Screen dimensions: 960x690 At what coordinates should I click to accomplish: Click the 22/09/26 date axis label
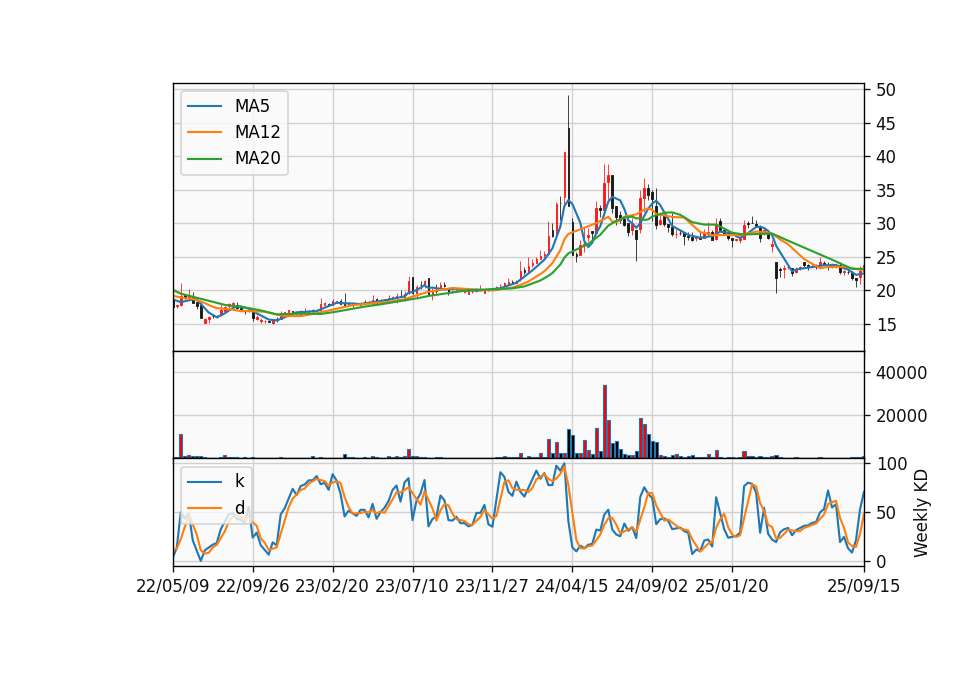tap(253, 587)
